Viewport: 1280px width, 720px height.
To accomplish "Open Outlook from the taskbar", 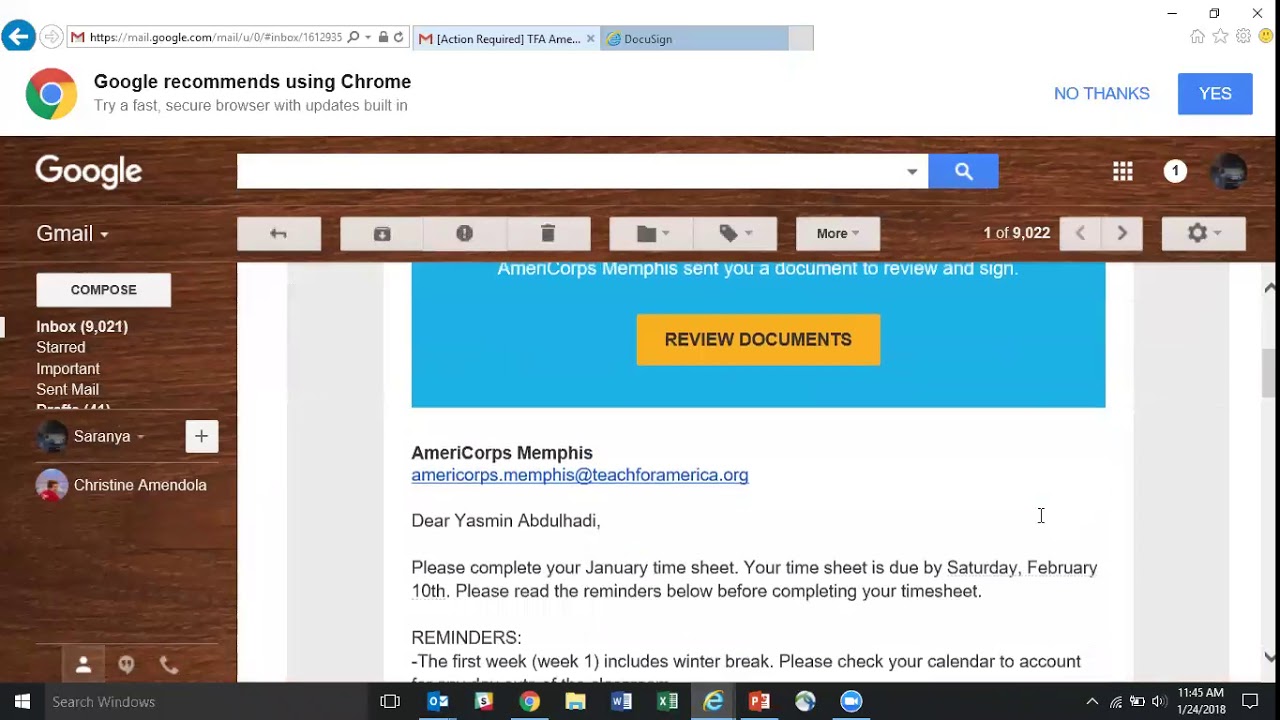I will 438,702.
